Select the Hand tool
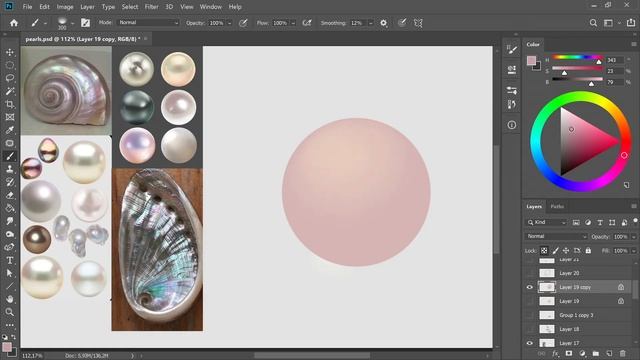 pos(10,299)
